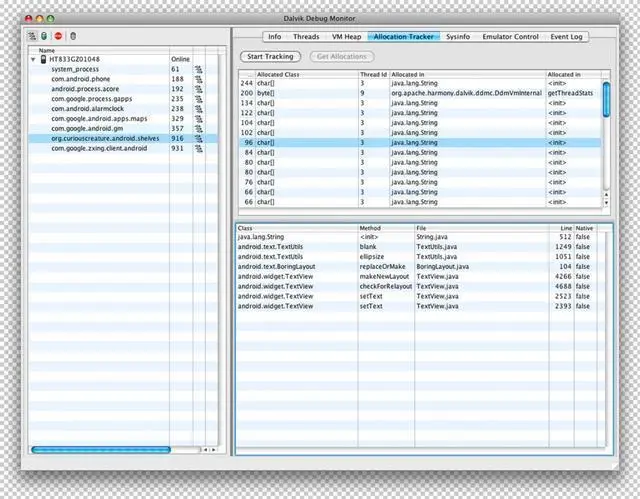Click the phone icon beside HT833GZ01048
The height and width of the screenshot is (499, 640).
[x=43, y=60]
